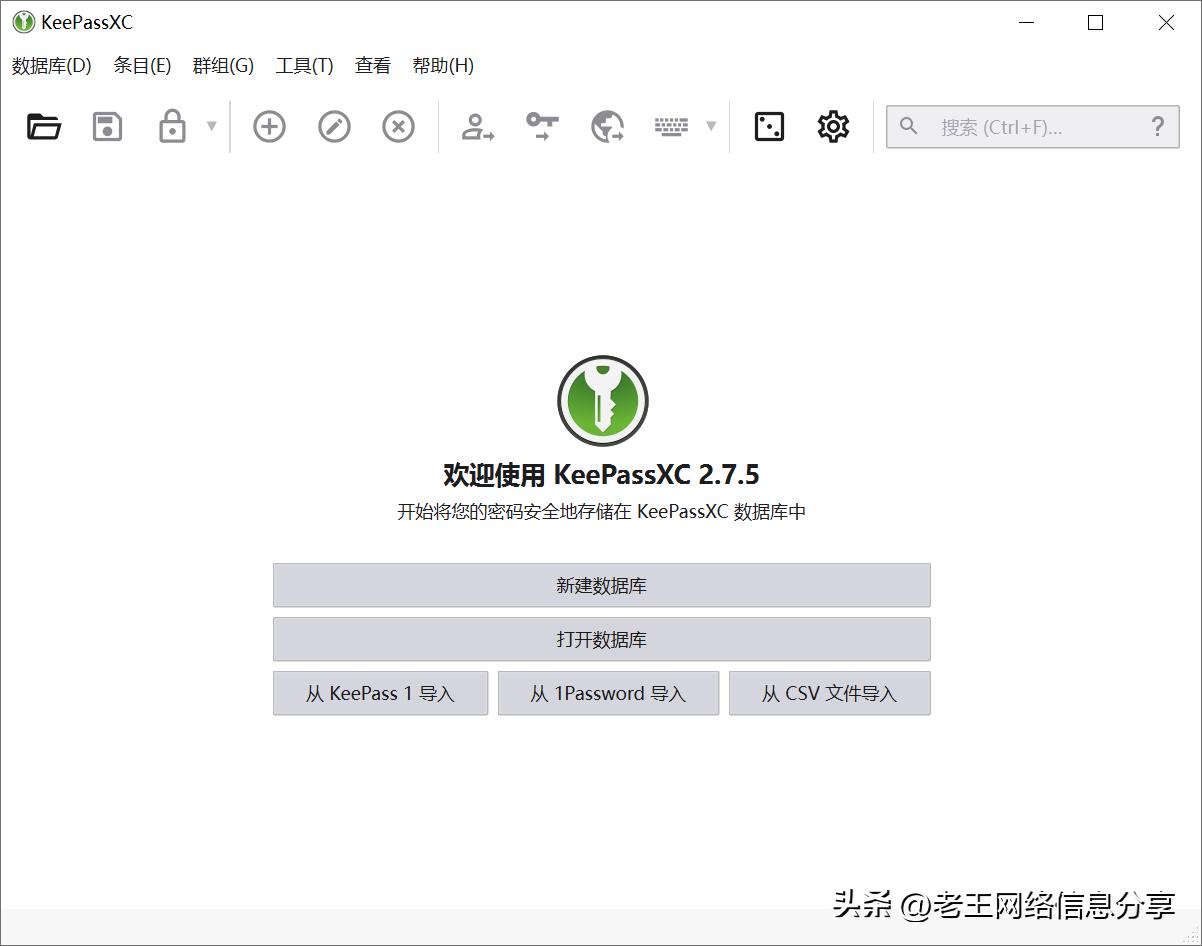Copy username to clipboard
Viewport: 1202px width, 946px height.
pos(477,126)
